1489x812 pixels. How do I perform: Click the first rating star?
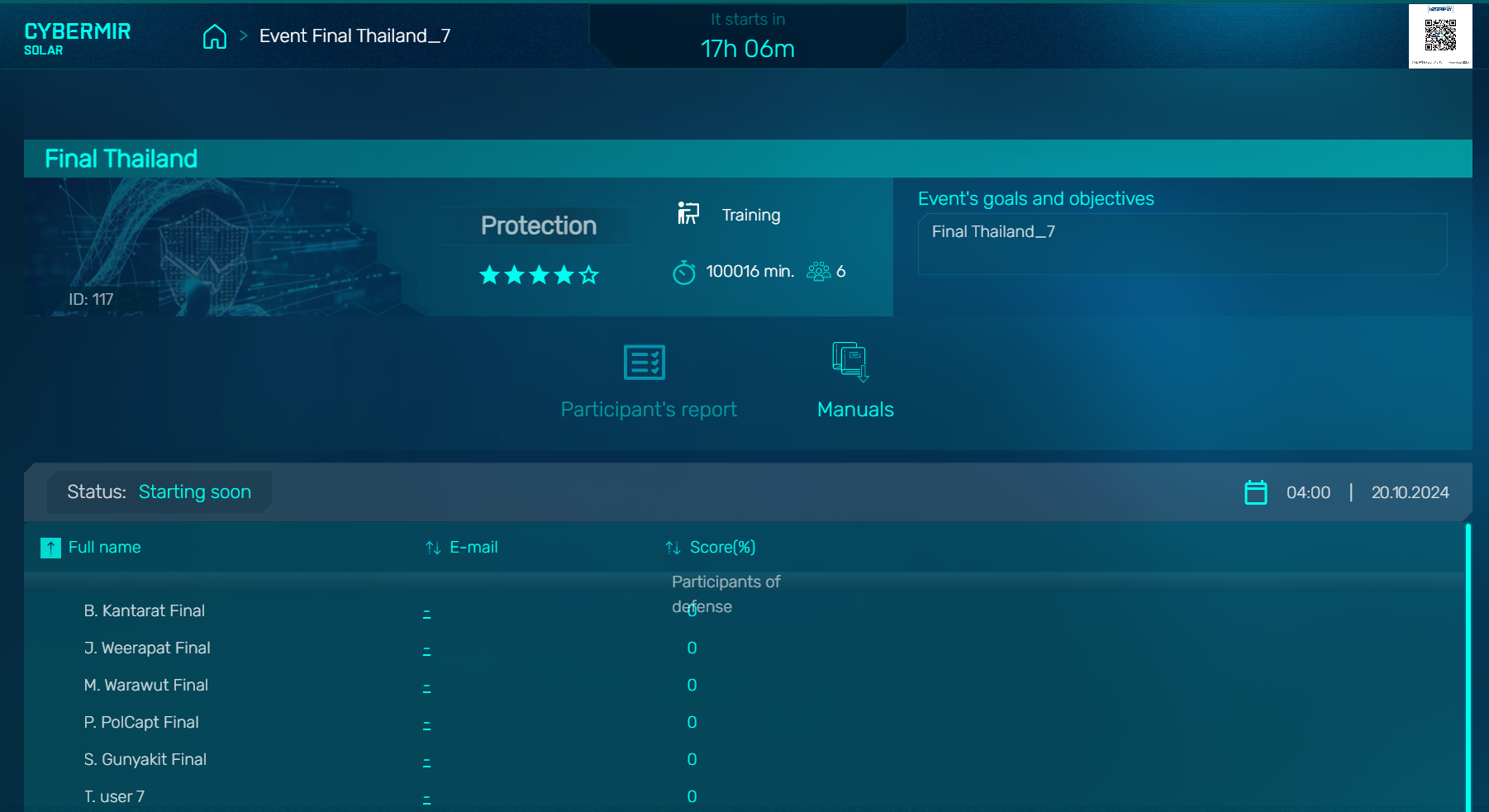tap(490, 274)
